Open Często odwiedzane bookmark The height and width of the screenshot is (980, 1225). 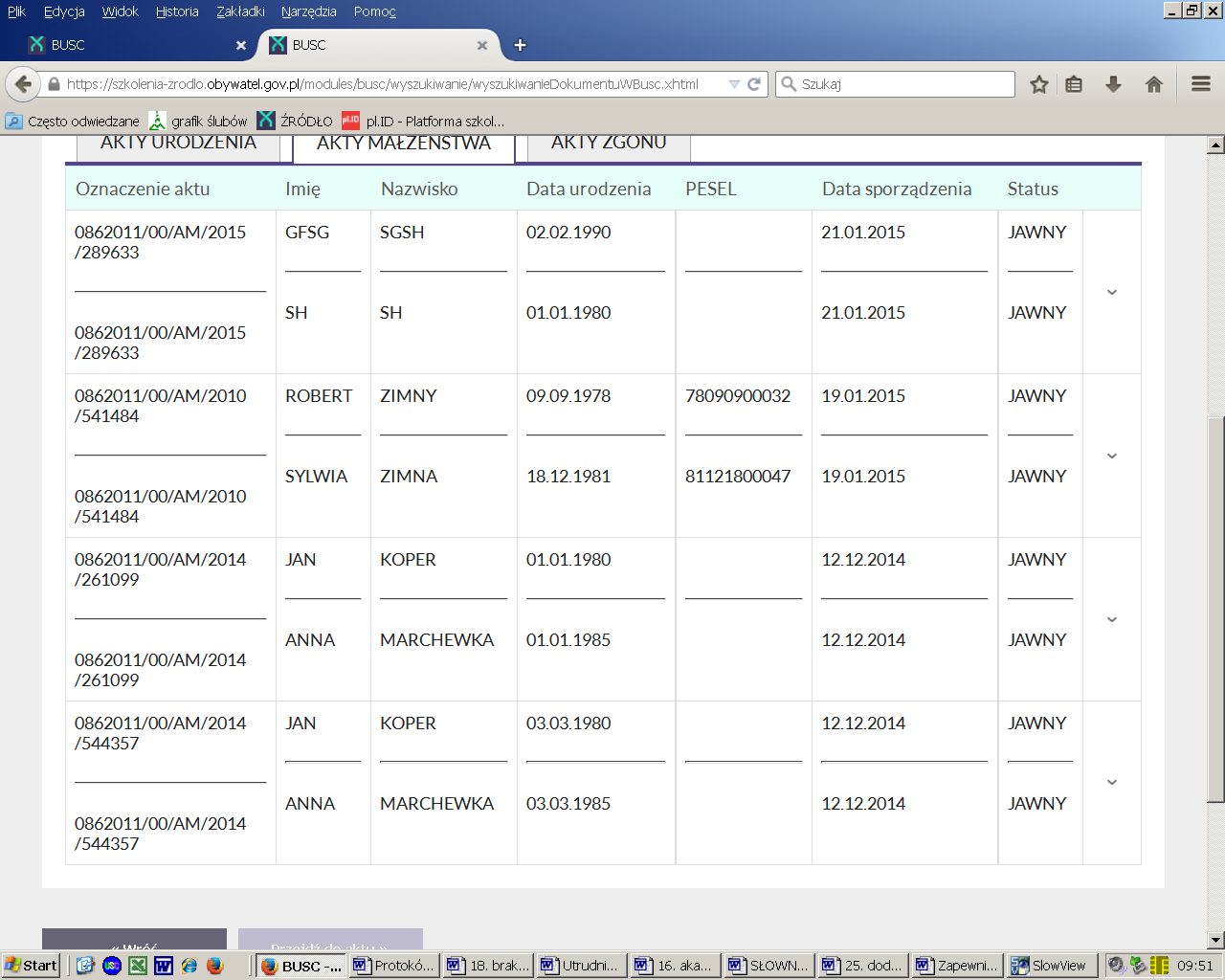coord(73,122)
